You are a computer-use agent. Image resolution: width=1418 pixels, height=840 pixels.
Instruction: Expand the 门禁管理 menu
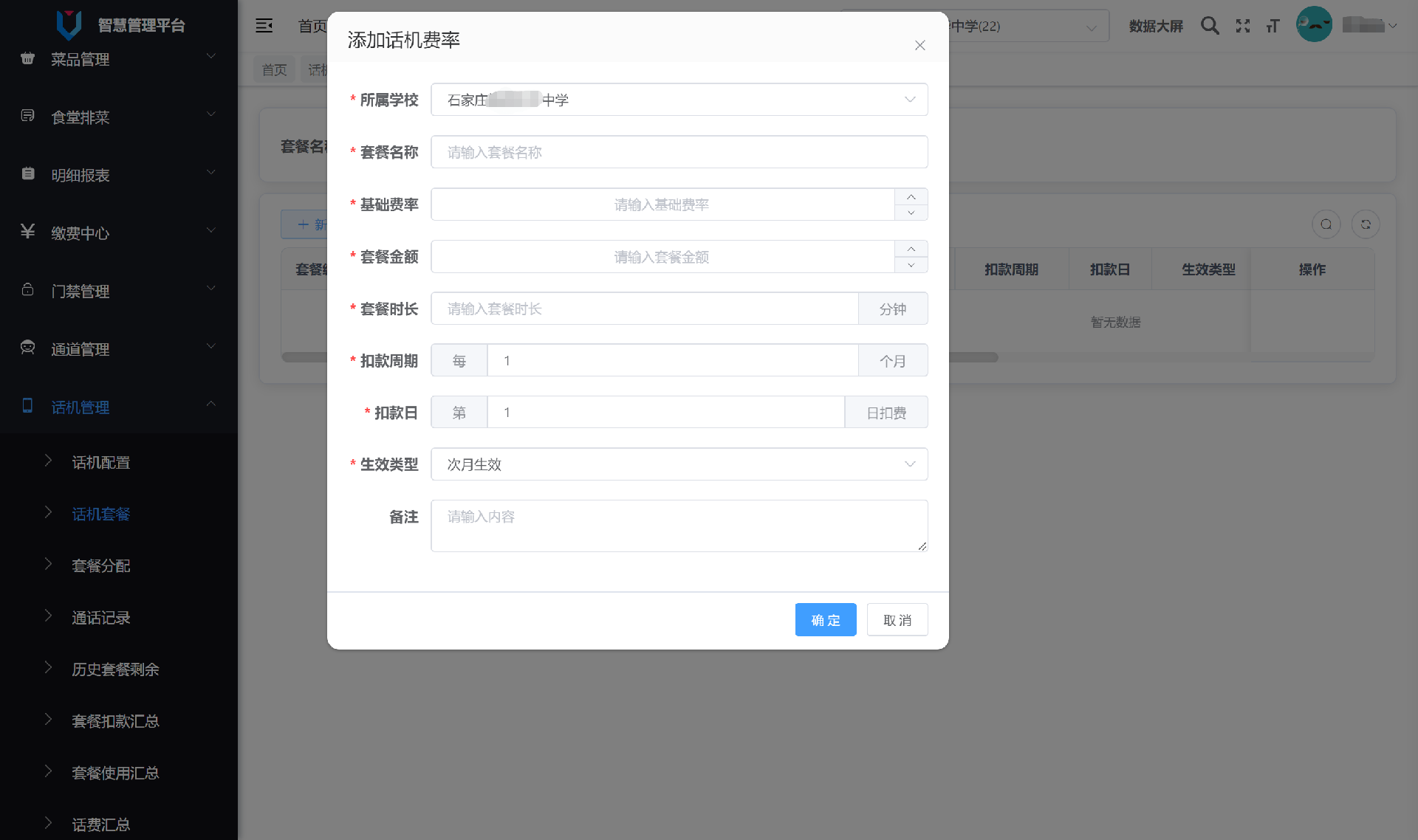pyautogui.click(x=211, y=288)
